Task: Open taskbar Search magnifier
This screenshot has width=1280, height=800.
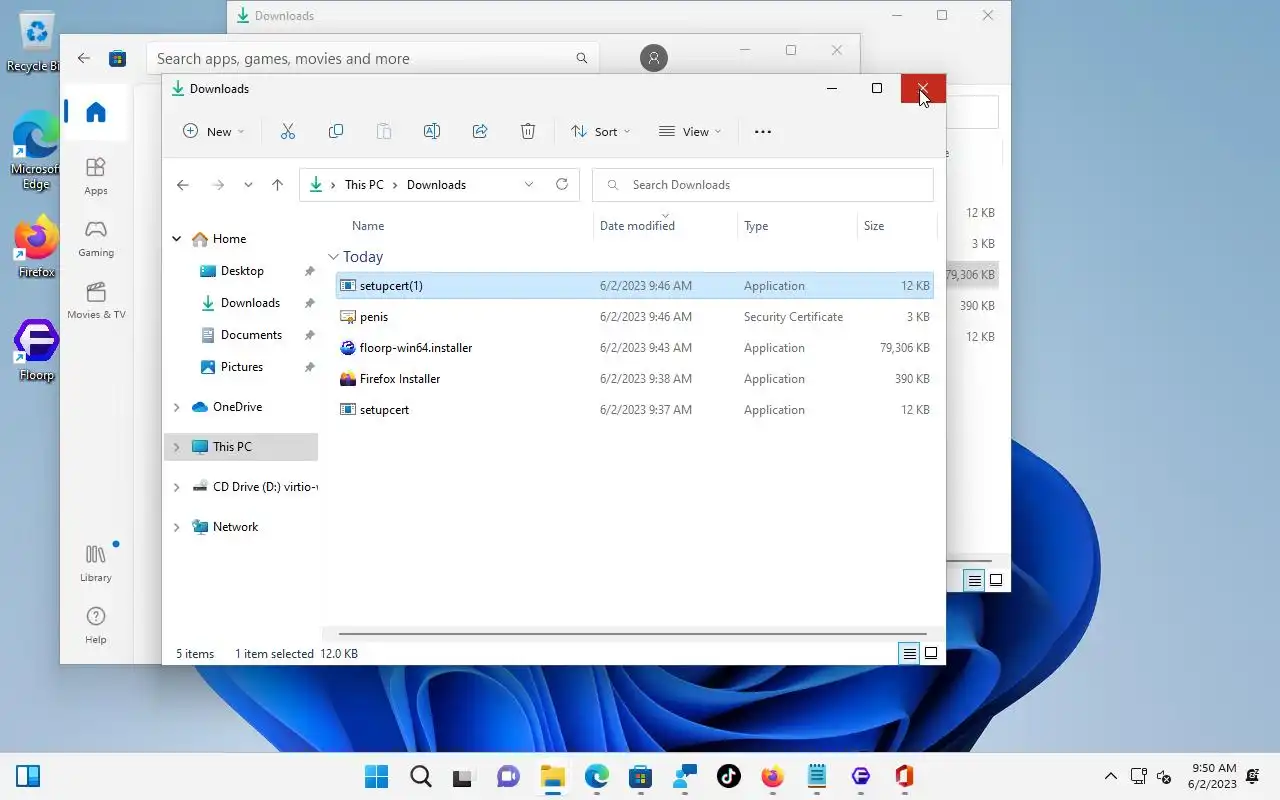Action: [x=421, y=776]
